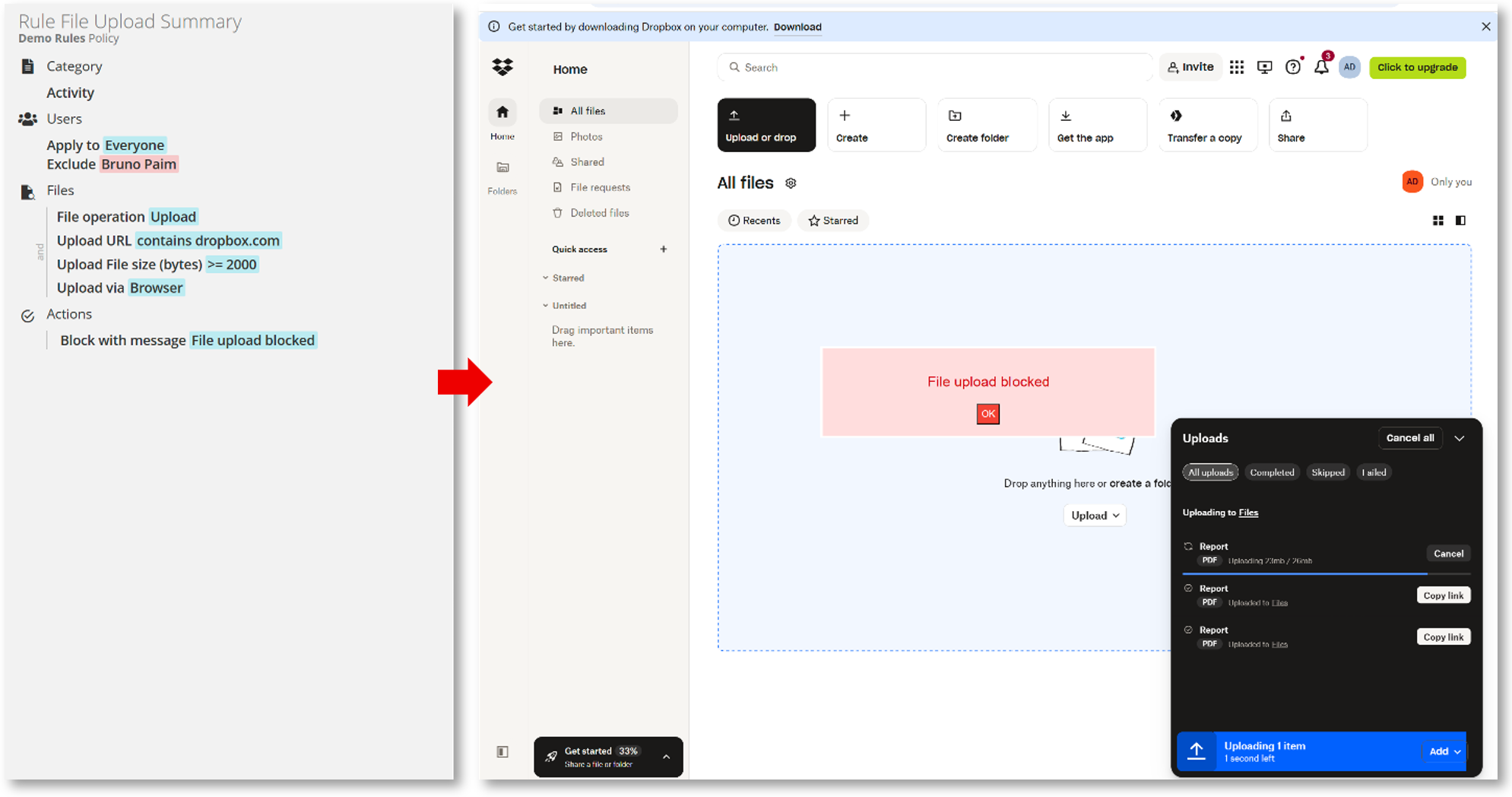Open All files settings gear icon
The width and height of the screenshot is (1512, 797).
coord(791,183)
